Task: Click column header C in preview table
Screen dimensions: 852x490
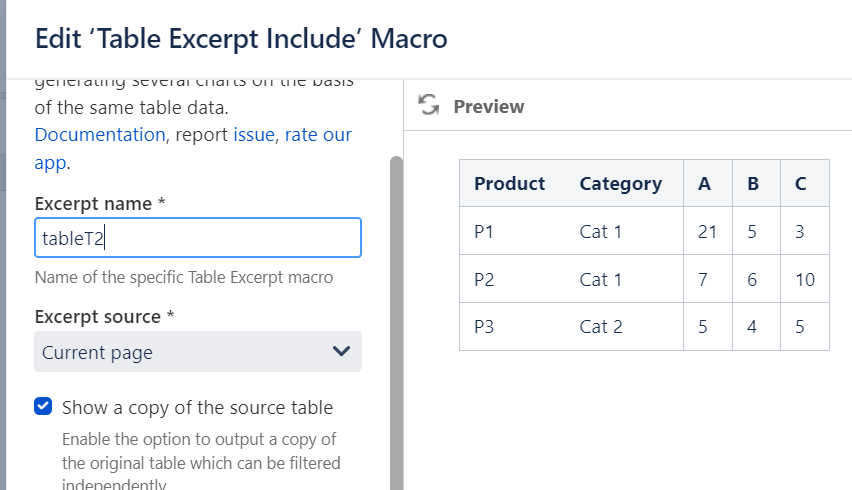Action: coord(800,183)
